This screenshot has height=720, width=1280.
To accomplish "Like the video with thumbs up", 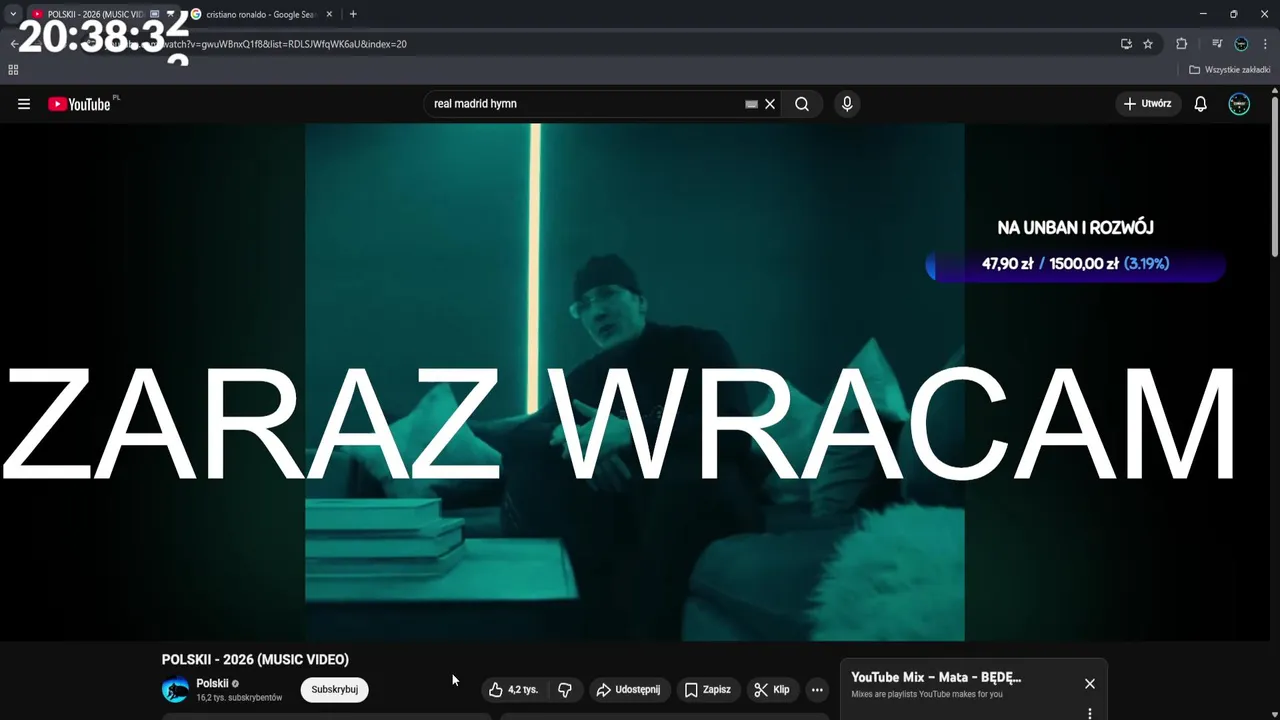I will click(x=513, y=689).
